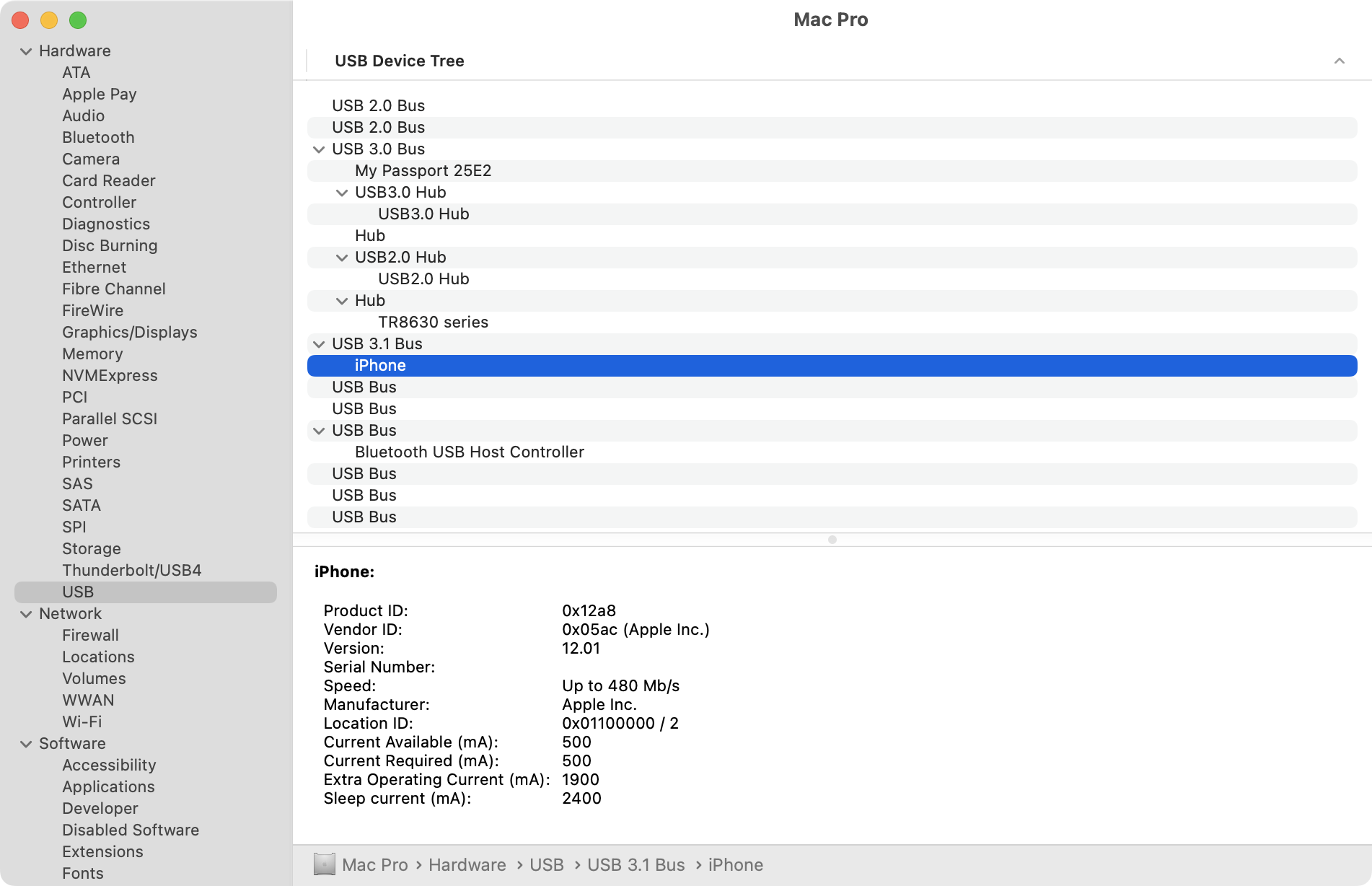Open Power information

click(85, 441)
